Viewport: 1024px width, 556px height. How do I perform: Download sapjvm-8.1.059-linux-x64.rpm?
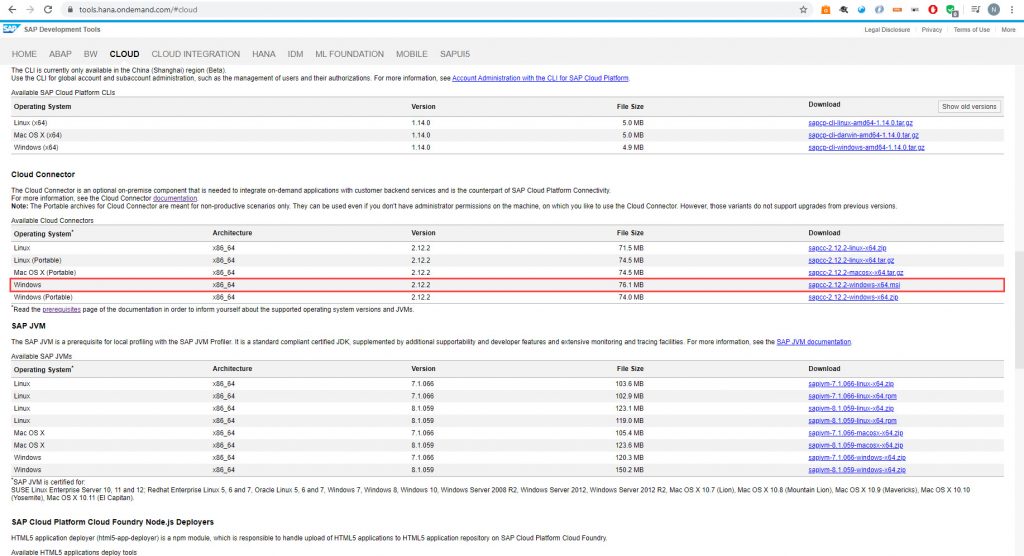[852, 421]
